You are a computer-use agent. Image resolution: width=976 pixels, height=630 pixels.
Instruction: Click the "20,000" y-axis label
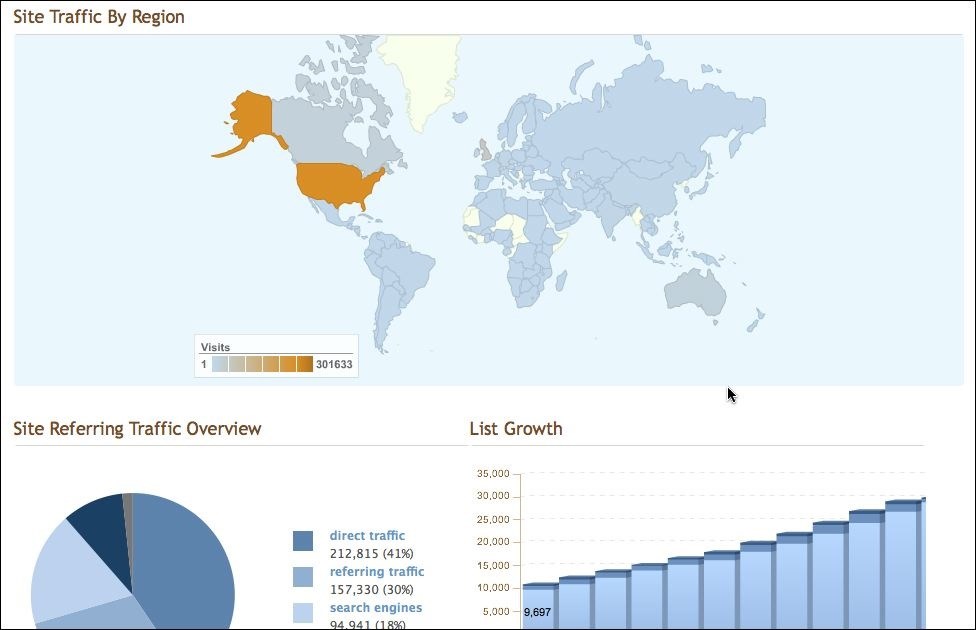(x=493, y=542)
